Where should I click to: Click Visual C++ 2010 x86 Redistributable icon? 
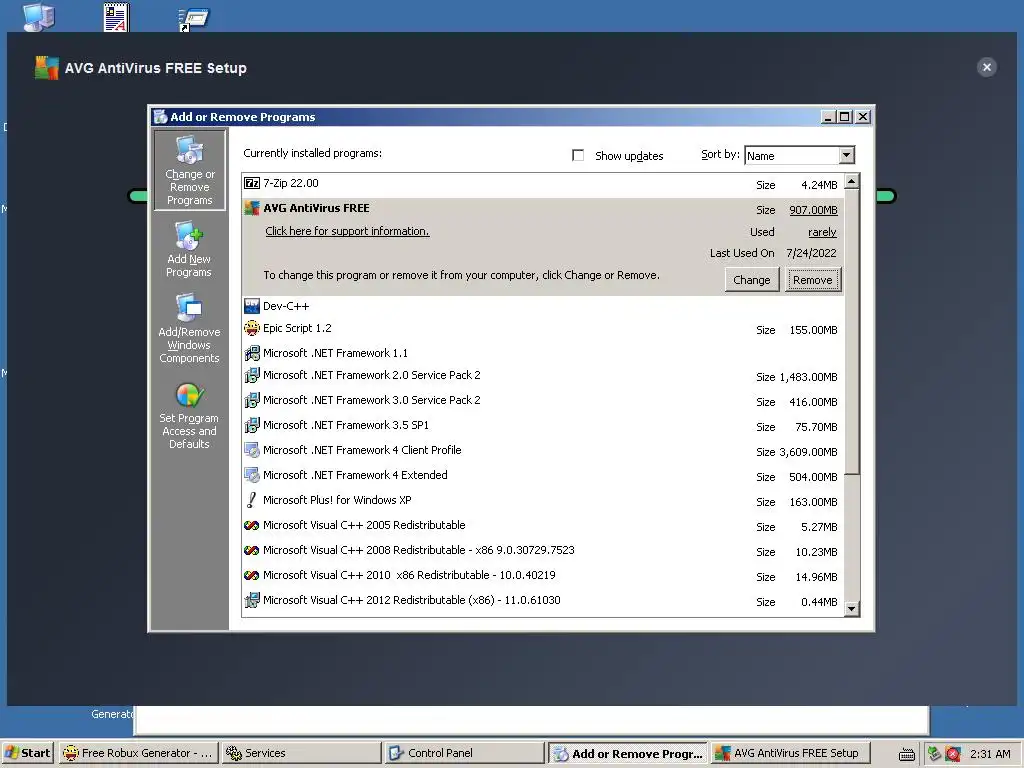point(251,575)
